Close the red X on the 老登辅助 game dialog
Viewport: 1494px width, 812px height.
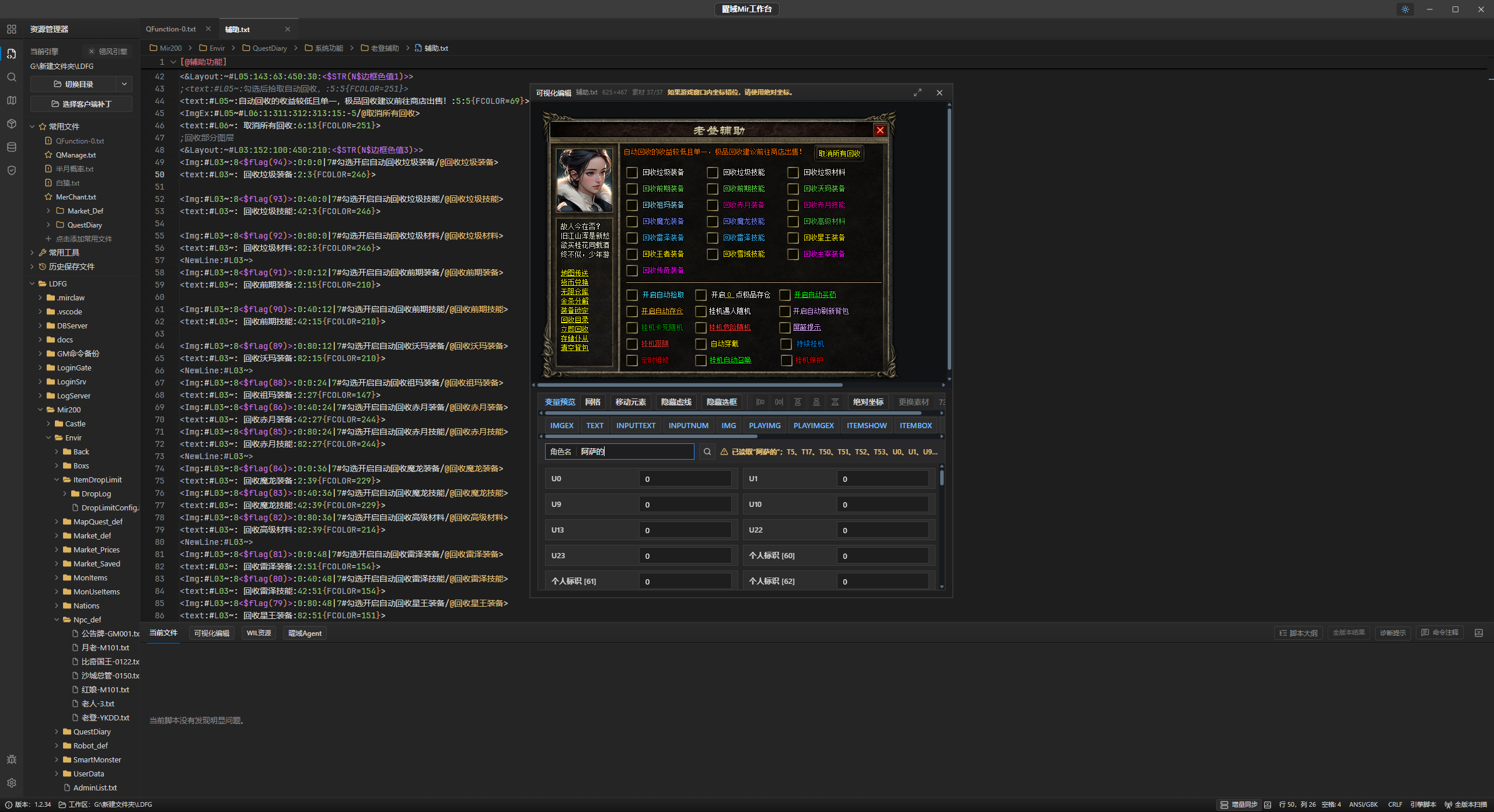click(x=880, y=130)
